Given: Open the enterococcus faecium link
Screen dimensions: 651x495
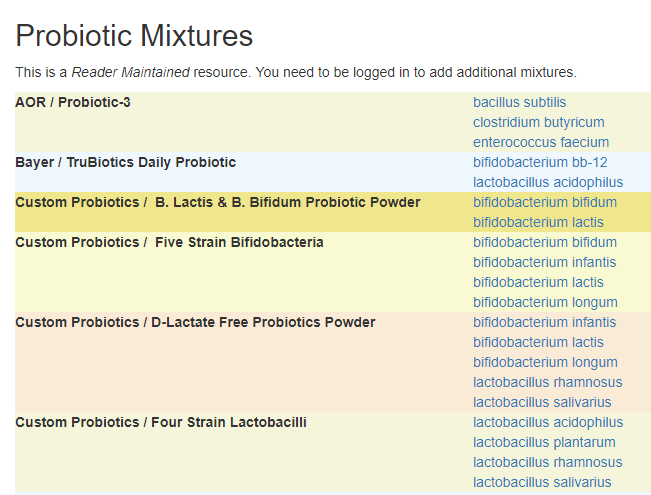Looking at the screenshot, I should [x=540, y=142].
